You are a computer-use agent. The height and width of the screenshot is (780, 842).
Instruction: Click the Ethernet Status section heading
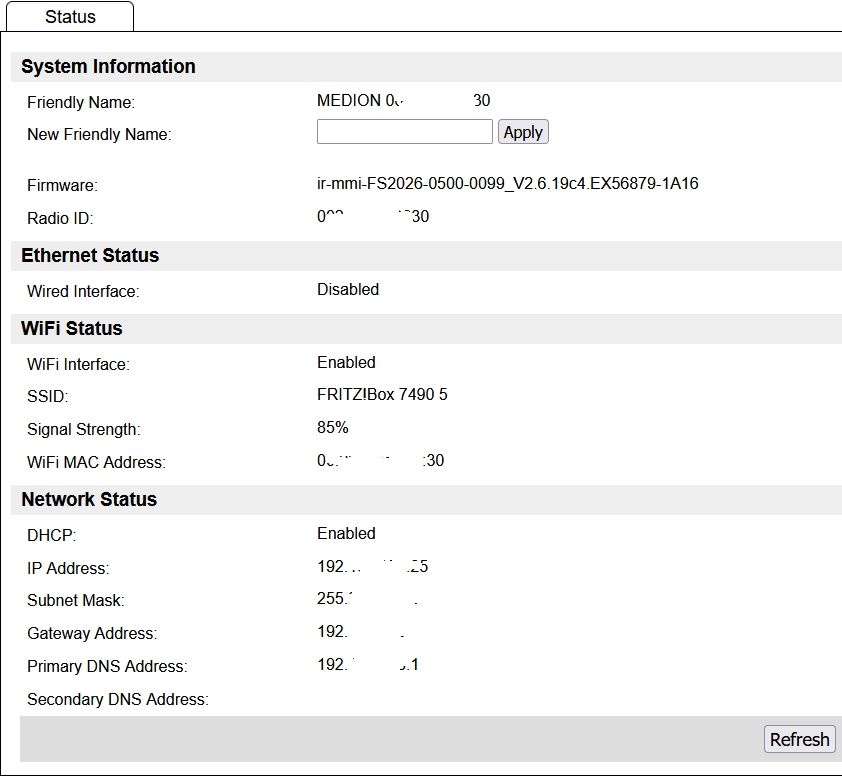point(90,256)
